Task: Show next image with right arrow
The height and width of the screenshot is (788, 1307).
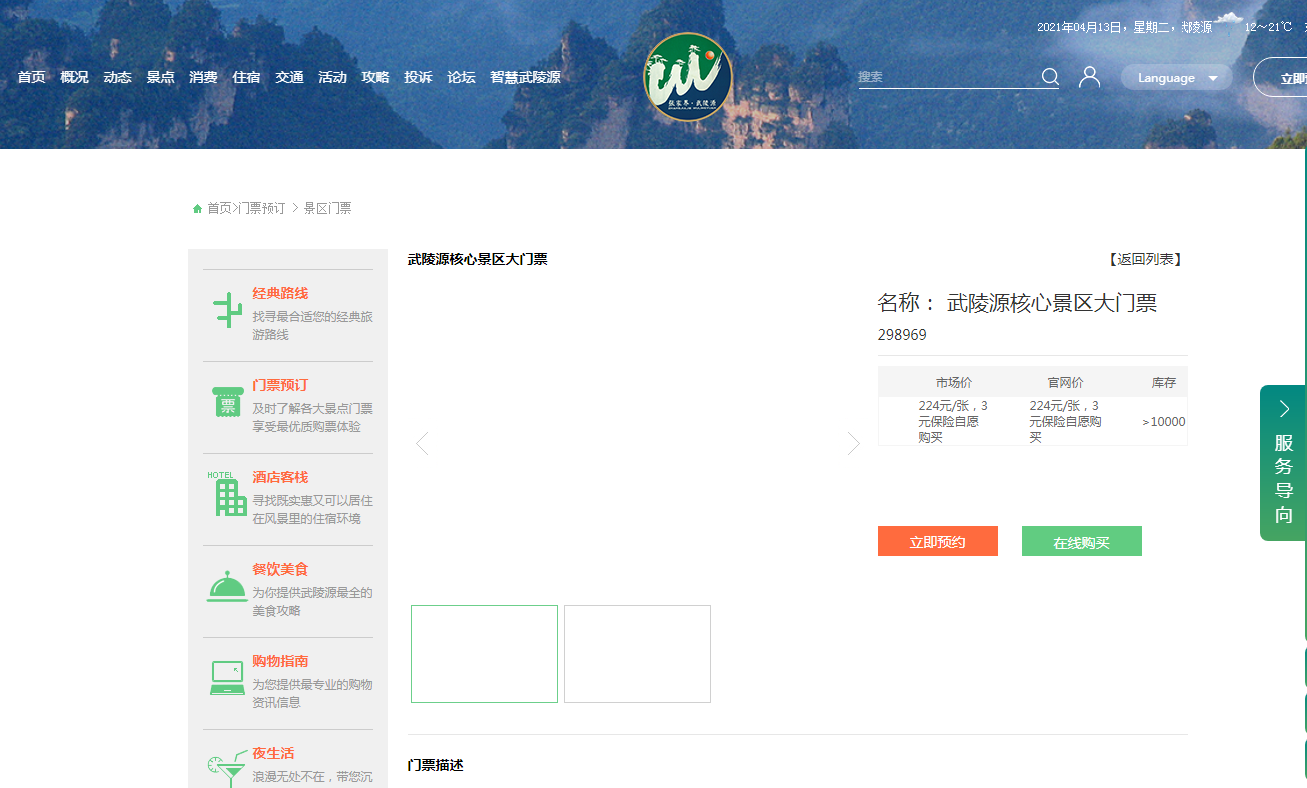Action: click(853, 443)
